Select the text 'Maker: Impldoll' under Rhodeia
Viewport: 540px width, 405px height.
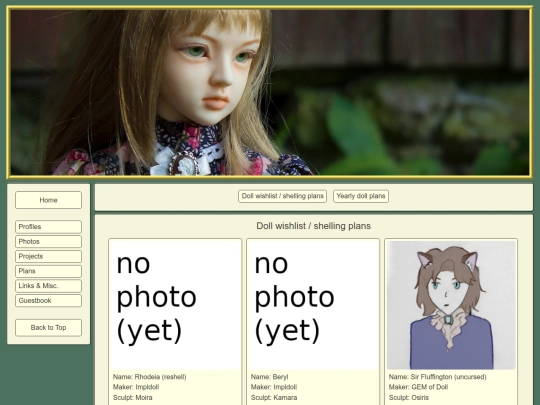point(136,387)
